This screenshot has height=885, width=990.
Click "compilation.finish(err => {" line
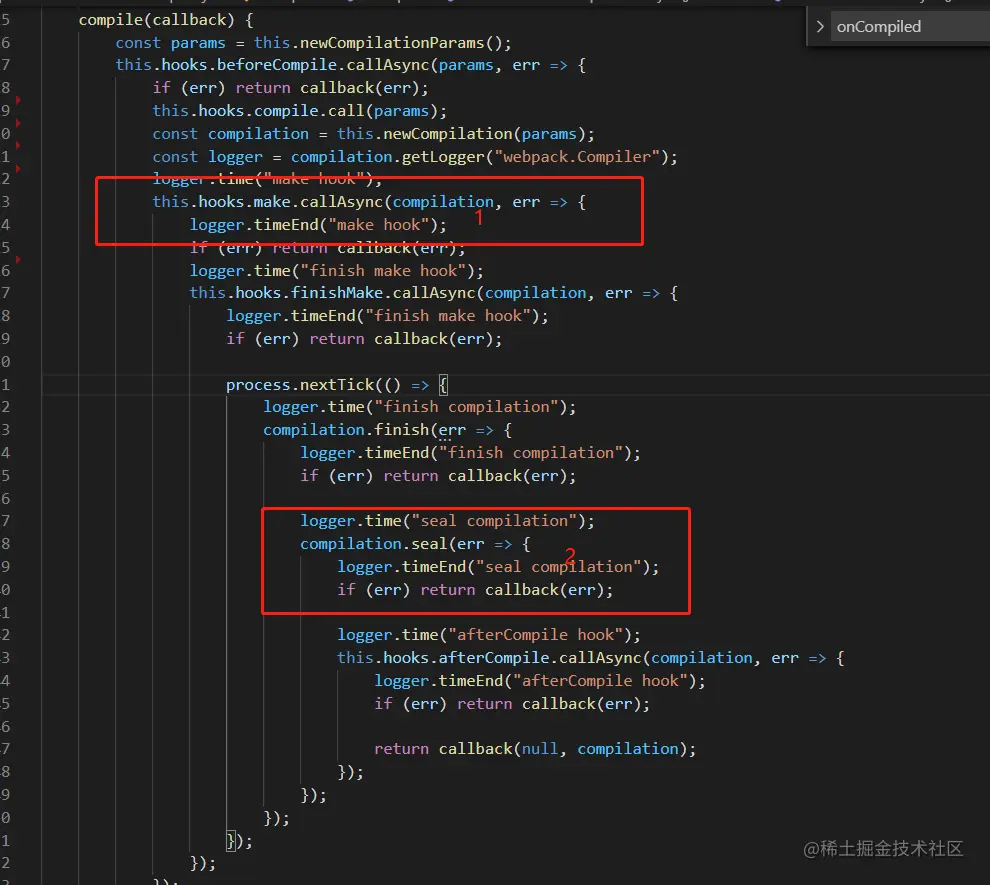point(387,430)
